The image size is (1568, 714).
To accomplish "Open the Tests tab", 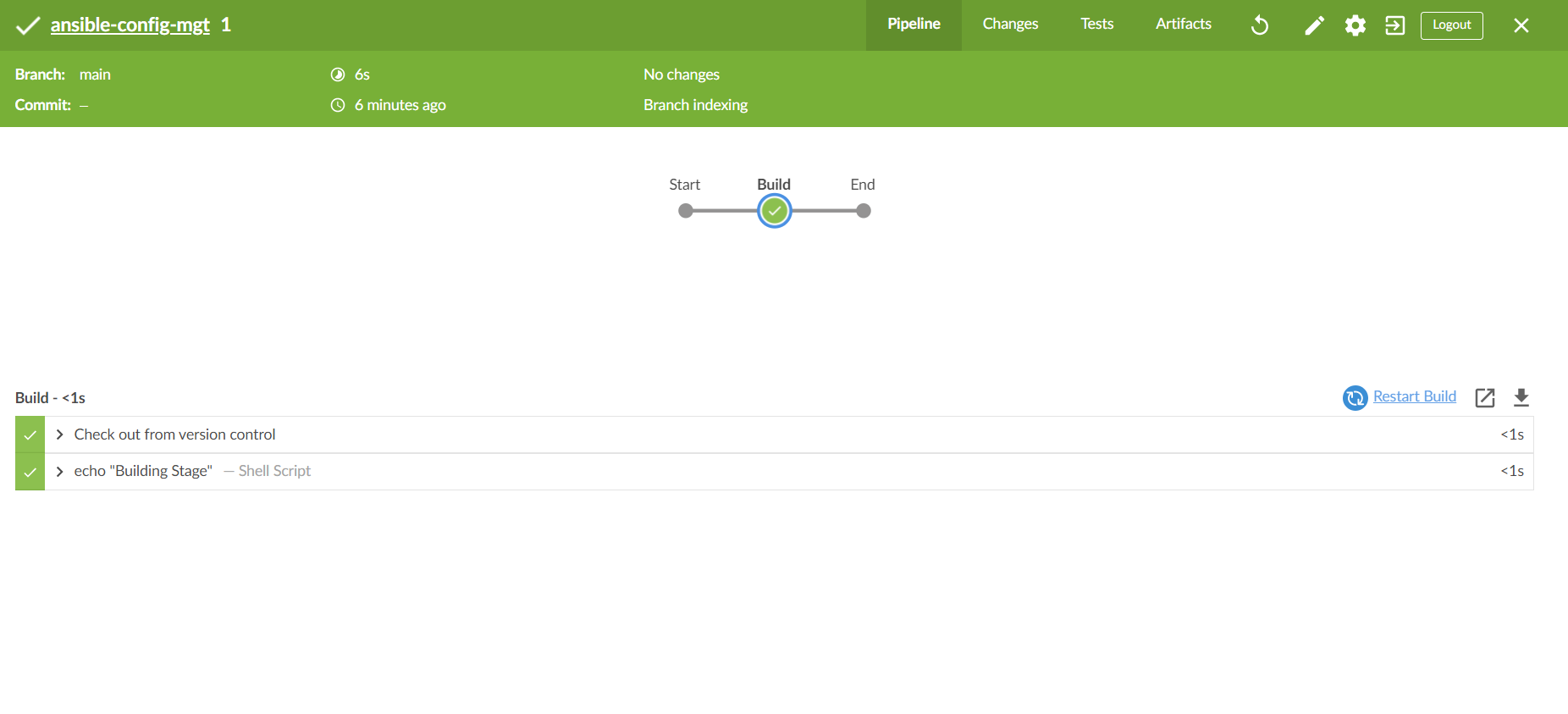I will click(x=1097, y=25).
